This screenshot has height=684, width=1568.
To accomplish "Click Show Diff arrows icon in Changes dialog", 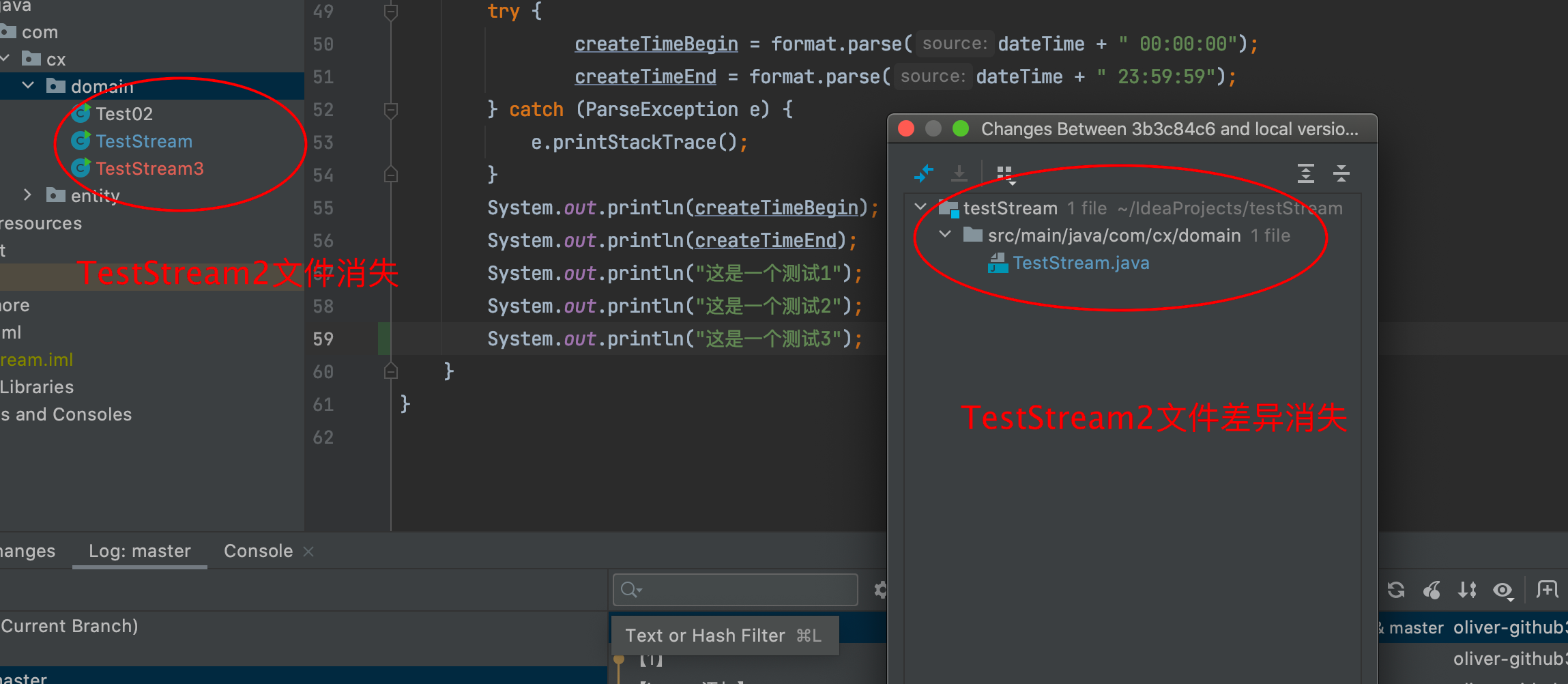I will (924, 173).
